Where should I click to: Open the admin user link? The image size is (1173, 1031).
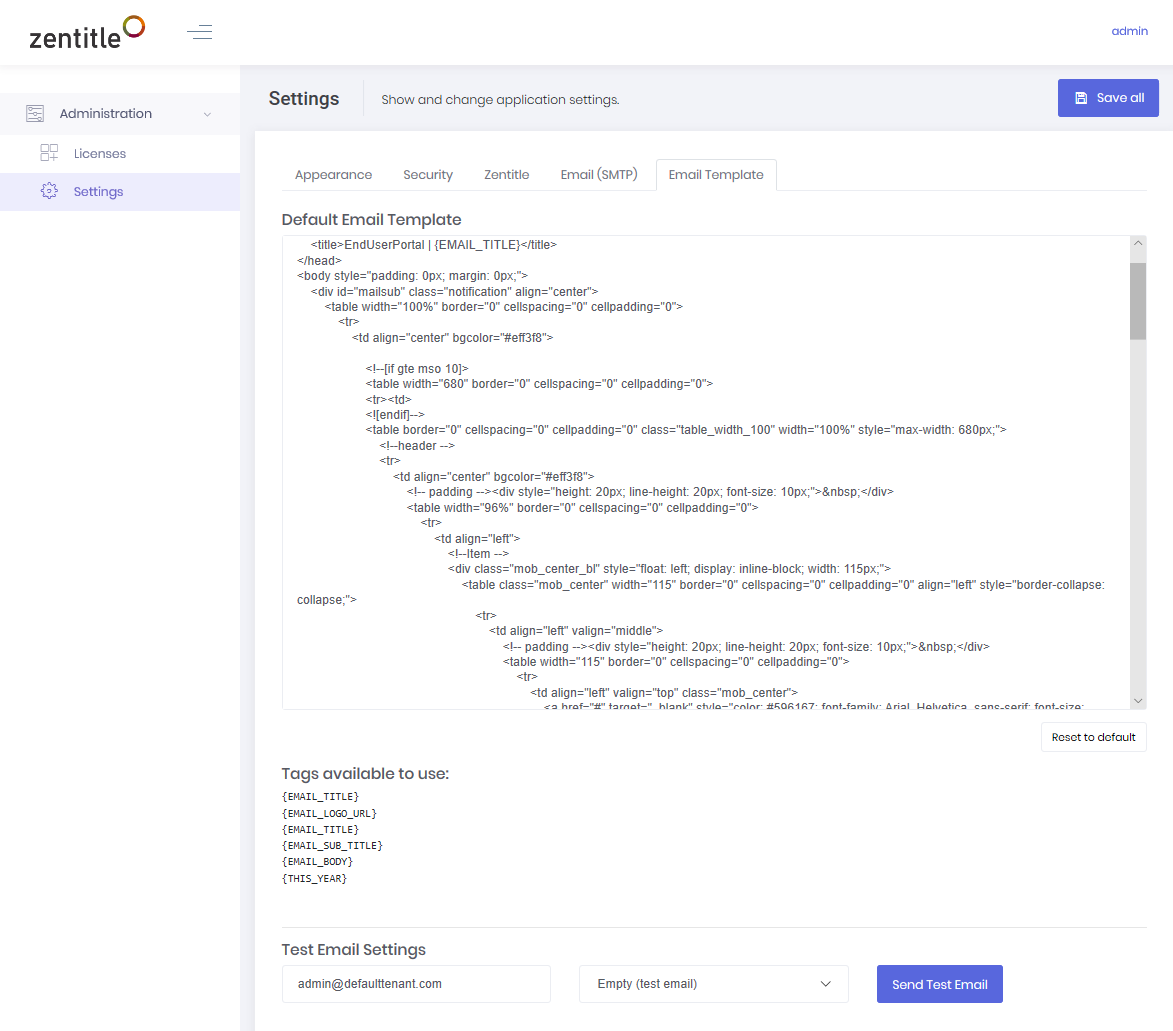click(x=1129, y=31)
